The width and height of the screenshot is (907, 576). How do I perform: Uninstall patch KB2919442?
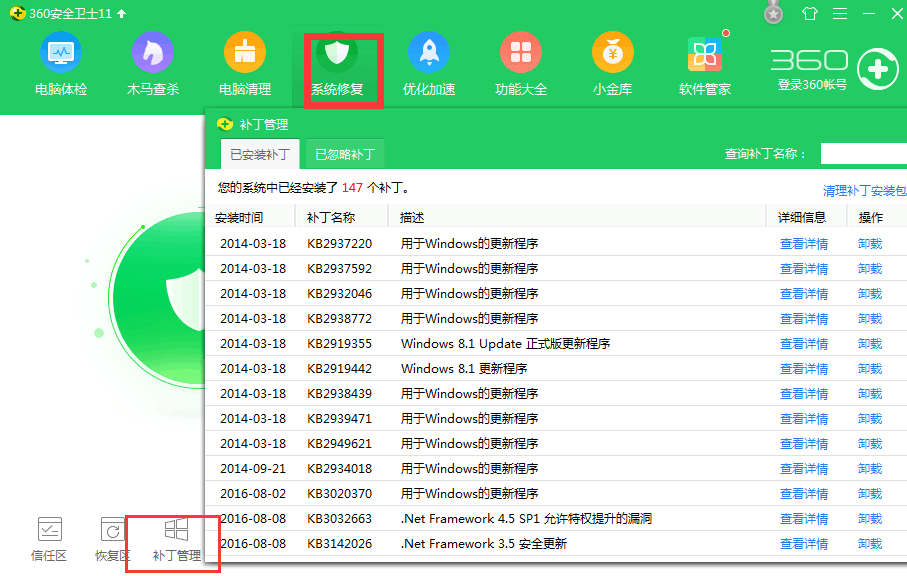click(x=870, y=368)
